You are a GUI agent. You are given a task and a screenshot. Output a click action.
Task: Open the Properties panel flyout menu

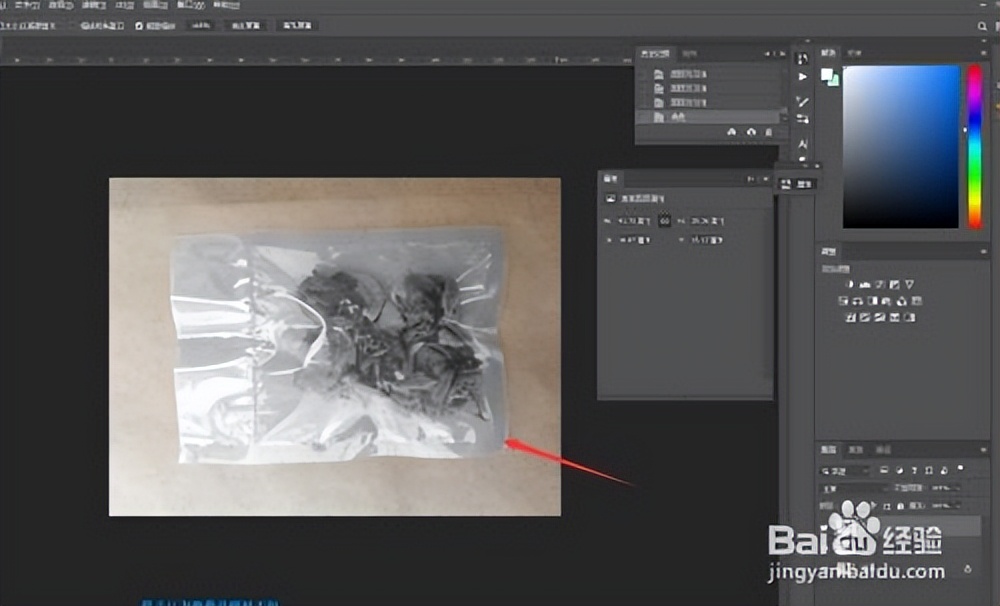765,179
